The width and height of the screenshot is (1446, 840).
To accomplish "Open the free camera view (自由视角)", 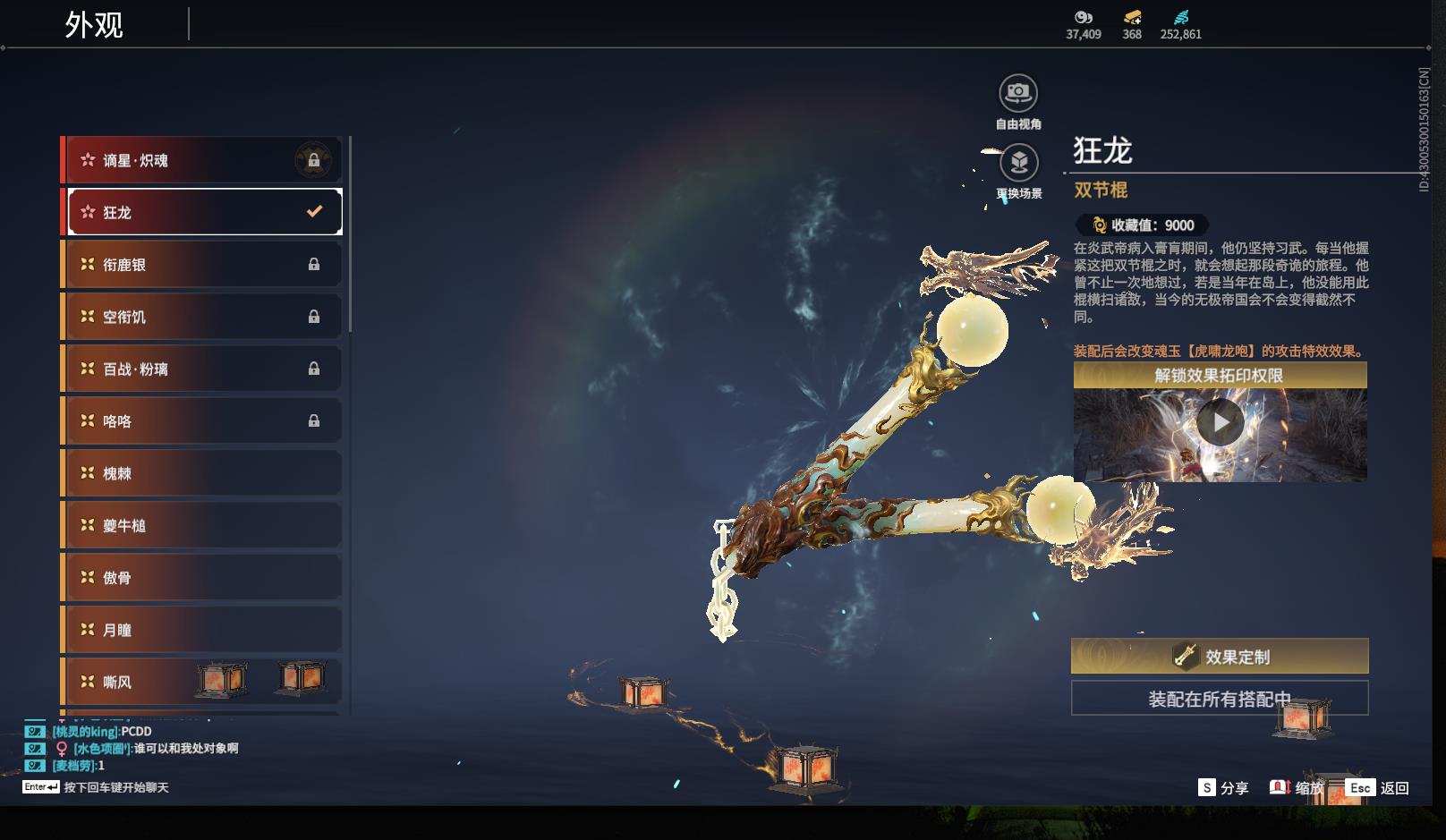I will tap(1018, 93).
